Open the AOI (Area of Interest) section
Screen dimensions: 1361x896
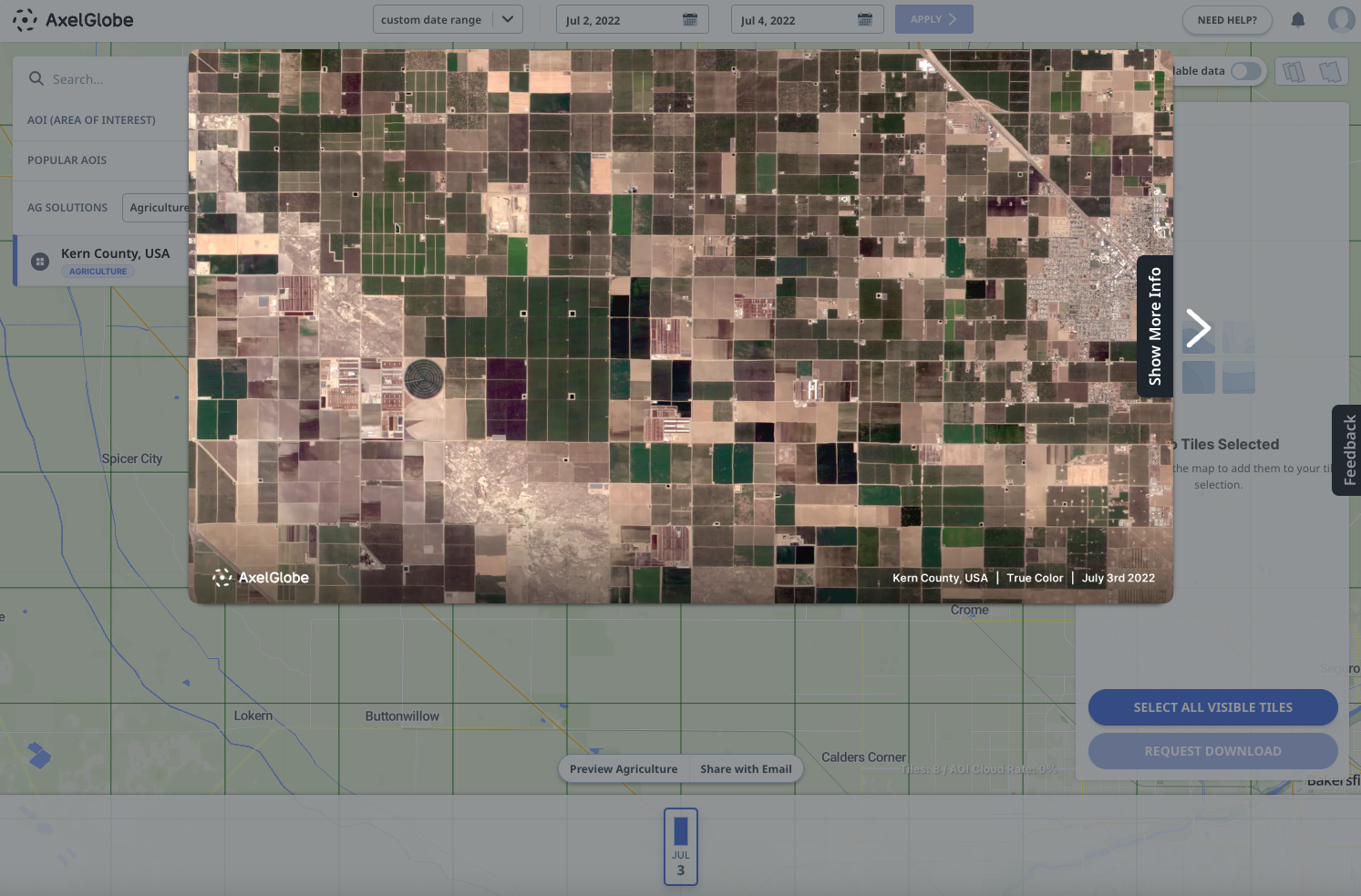point(91,120)
